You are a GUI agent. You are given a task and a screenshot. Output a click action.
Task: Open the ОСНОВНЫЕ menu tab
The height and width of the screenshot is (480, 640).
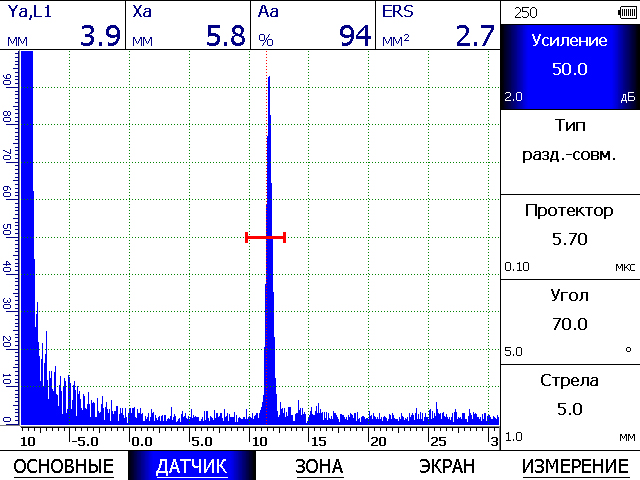[x=62, y=466]
